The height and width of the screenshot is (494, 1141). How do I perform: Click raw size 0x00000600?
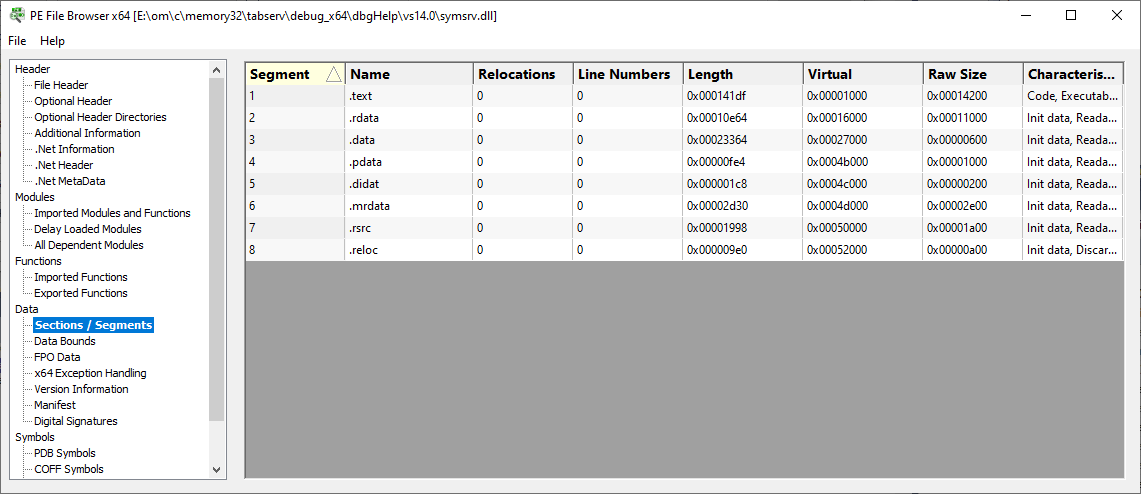click(957, 140)
